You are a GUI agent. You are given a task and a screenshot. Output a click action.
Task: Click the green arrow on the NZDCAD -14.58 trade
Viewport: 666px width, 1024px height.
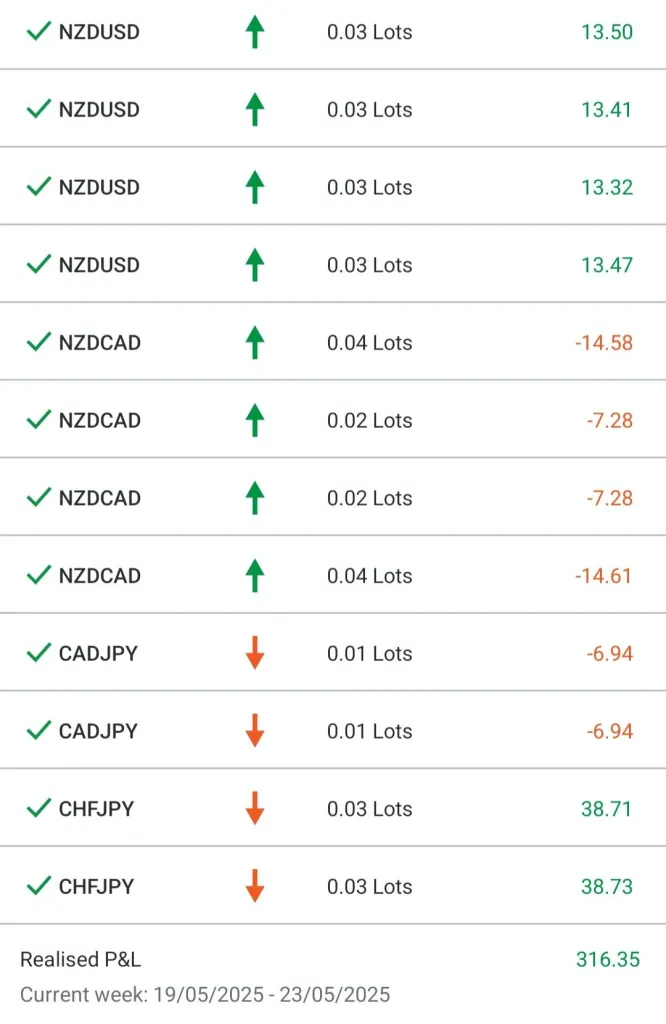point(255,343)
